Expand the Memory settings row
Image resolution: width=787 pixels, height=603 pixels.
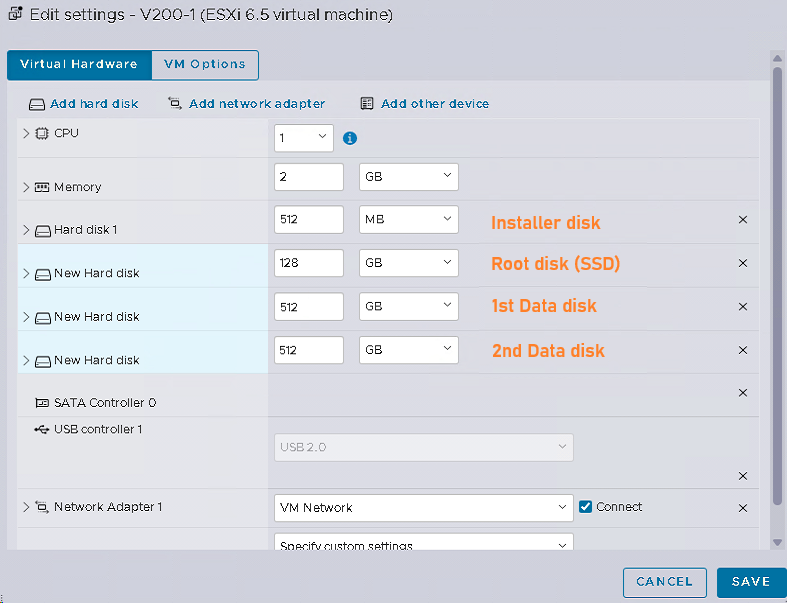point(26,187)
